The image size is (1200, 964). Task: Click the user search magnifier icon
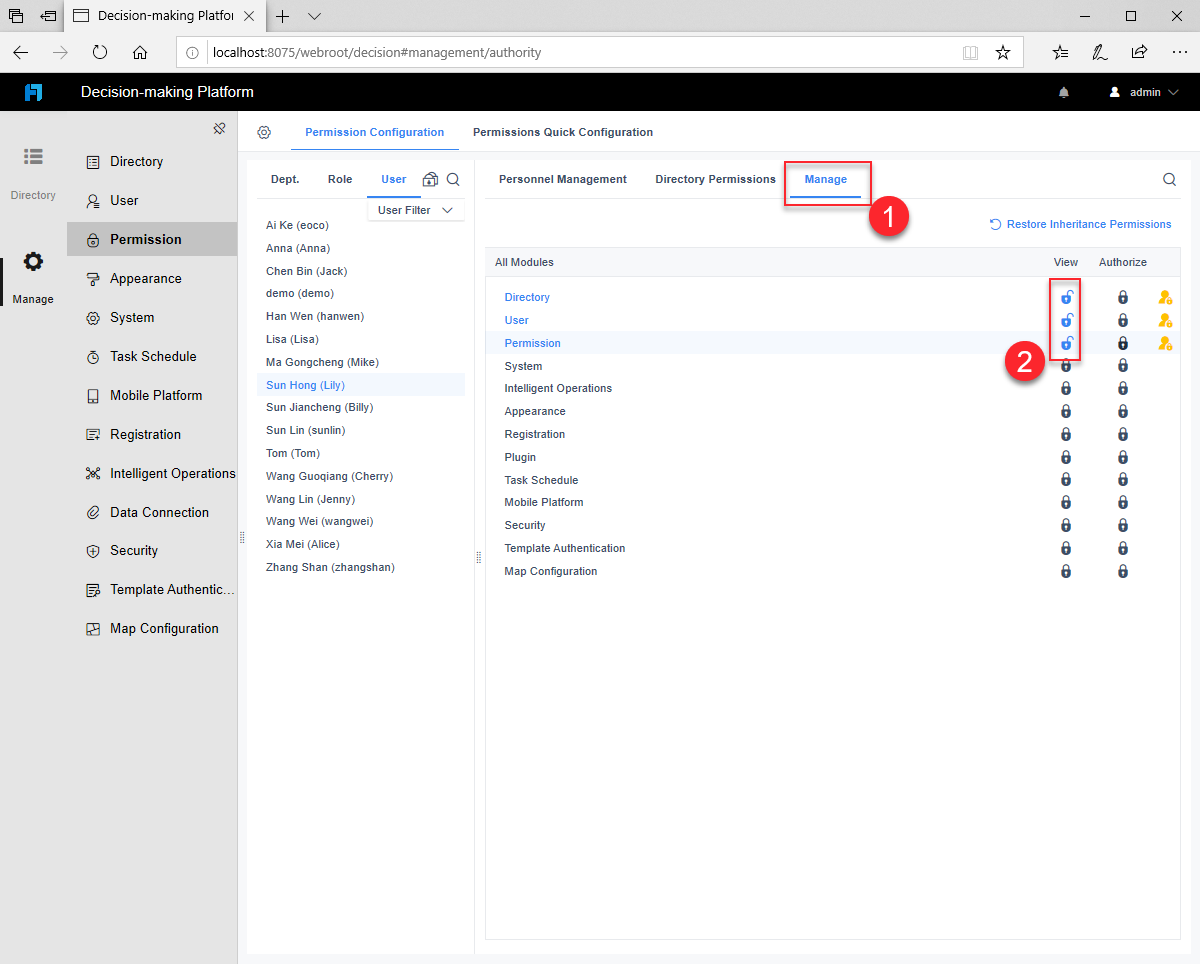(453, 179)
